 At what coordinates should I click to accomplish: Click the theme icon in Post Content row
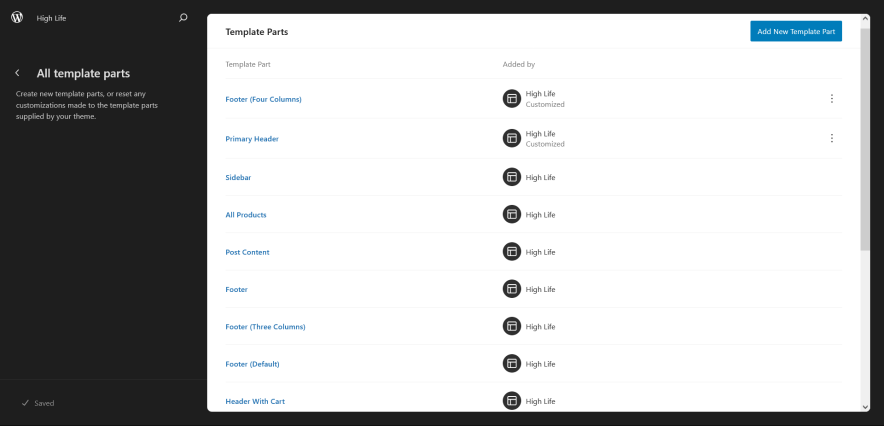(512, 252)
